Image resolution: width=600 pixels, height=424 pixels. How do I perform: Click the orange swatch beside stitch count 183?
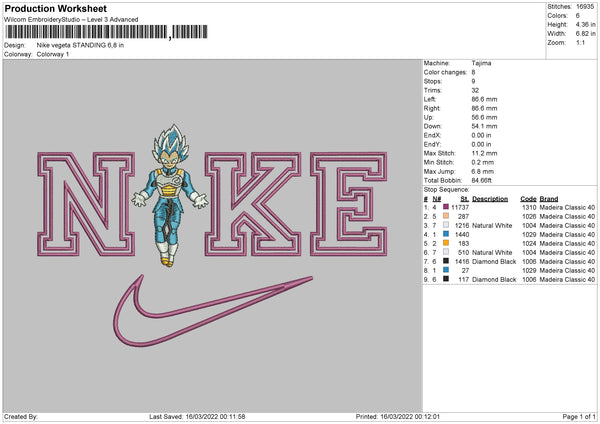(x=446, y=243)
